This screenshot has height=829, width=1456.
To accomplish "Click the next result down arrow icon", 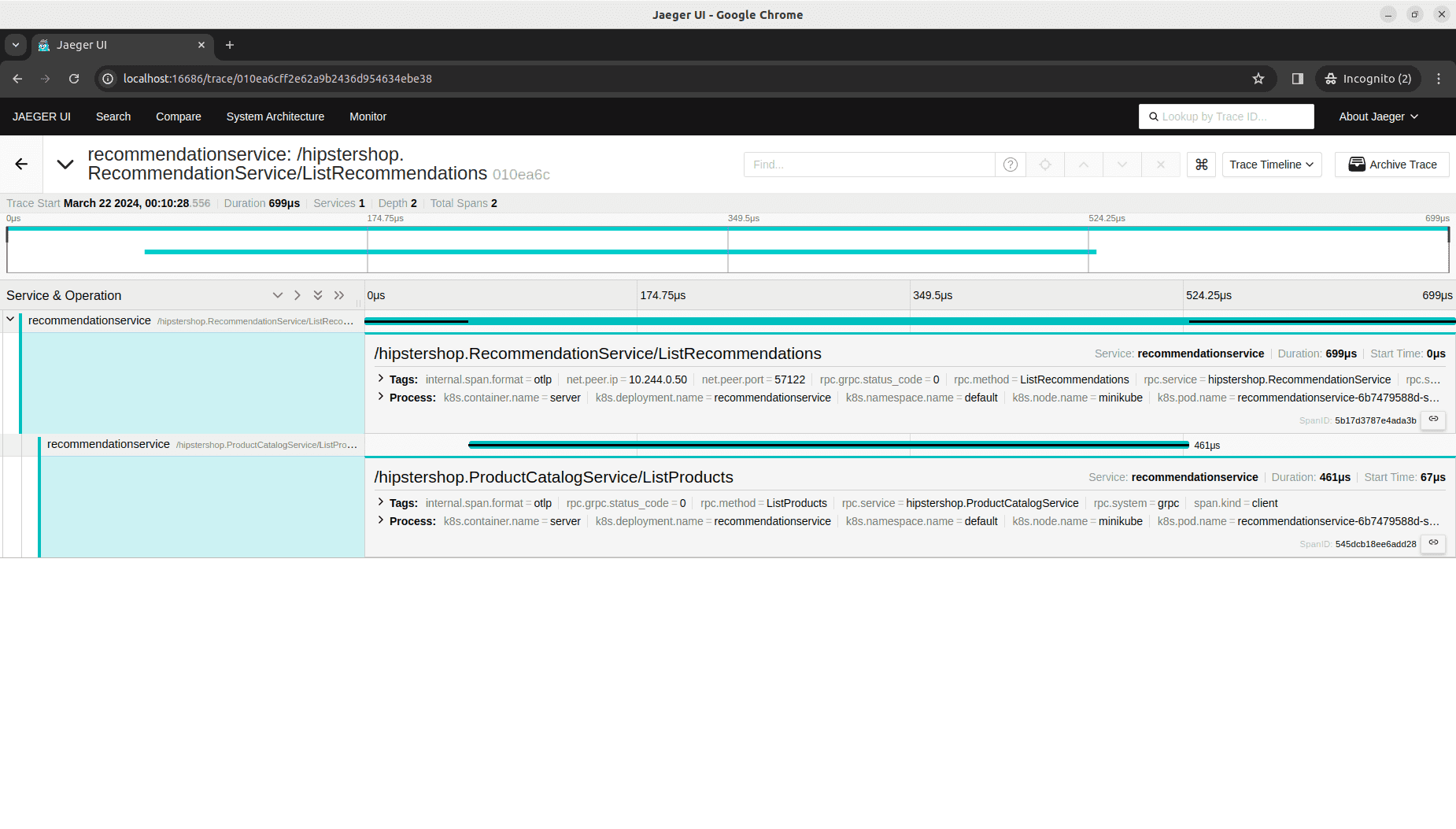I will point(1122,165).
